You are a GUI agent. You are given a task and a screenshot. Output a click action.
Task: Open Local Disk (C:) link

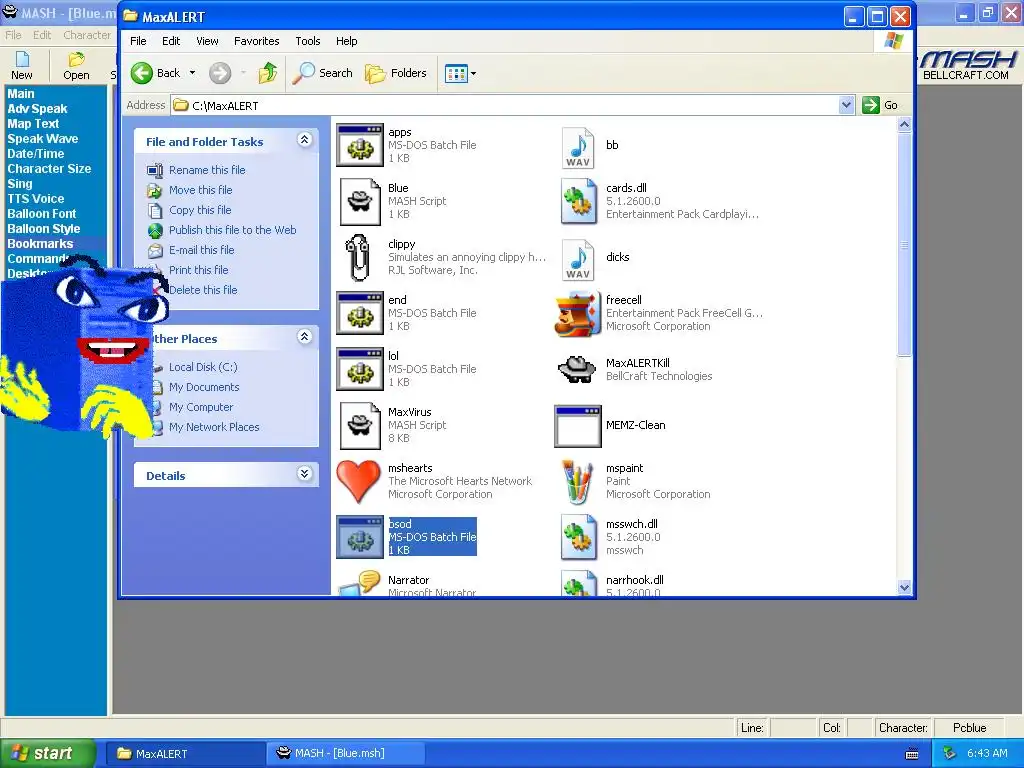pos(203,367)
